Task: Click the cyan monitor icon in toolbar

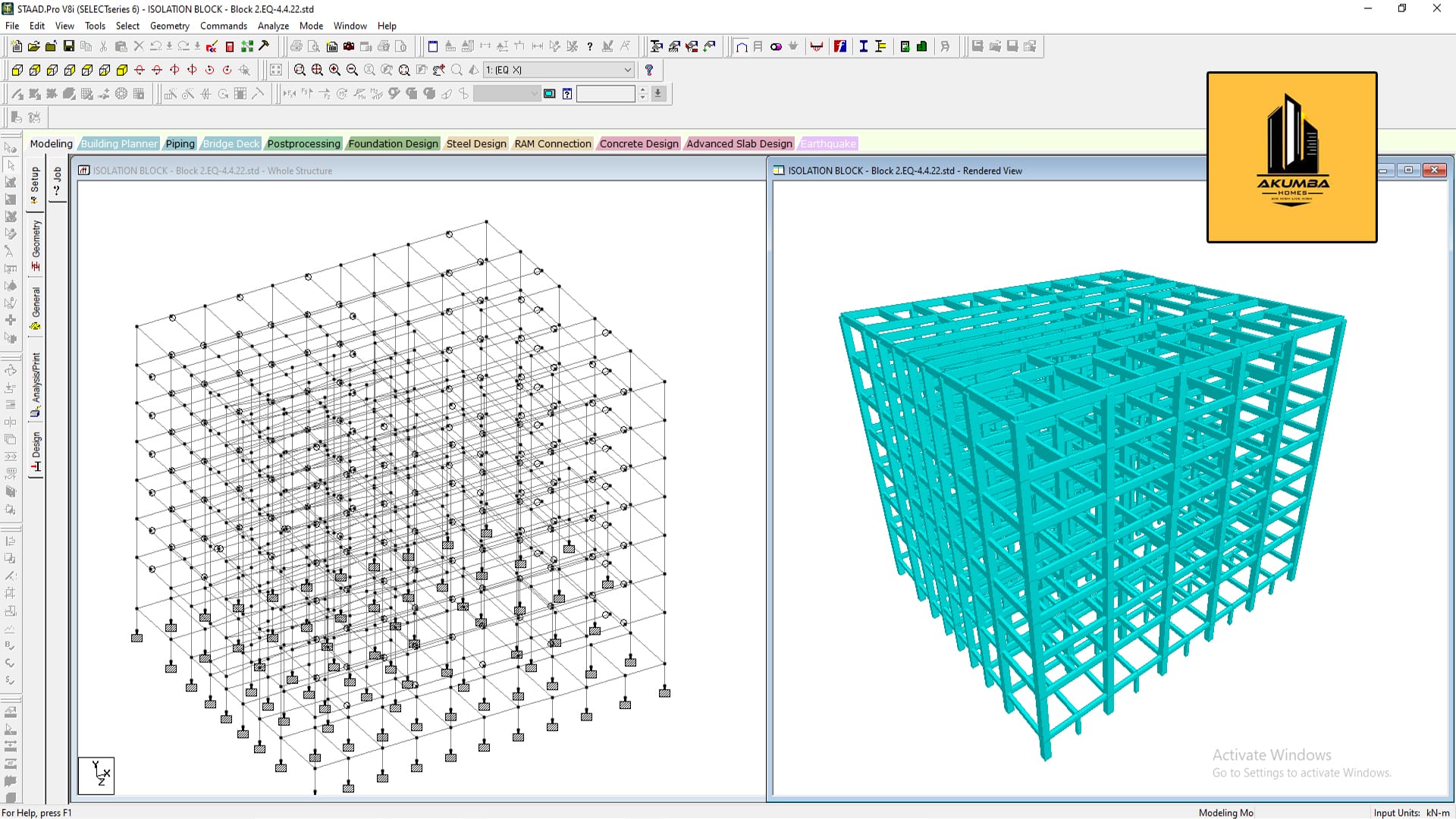Action: [550, 94]
